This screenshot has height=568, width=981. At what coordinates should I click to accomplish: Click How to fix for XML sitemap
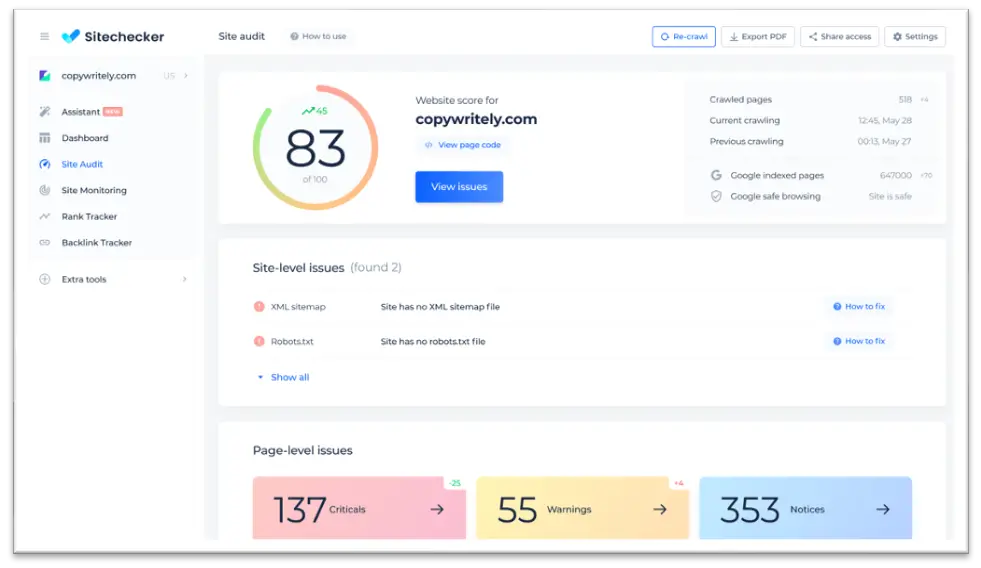859,307
